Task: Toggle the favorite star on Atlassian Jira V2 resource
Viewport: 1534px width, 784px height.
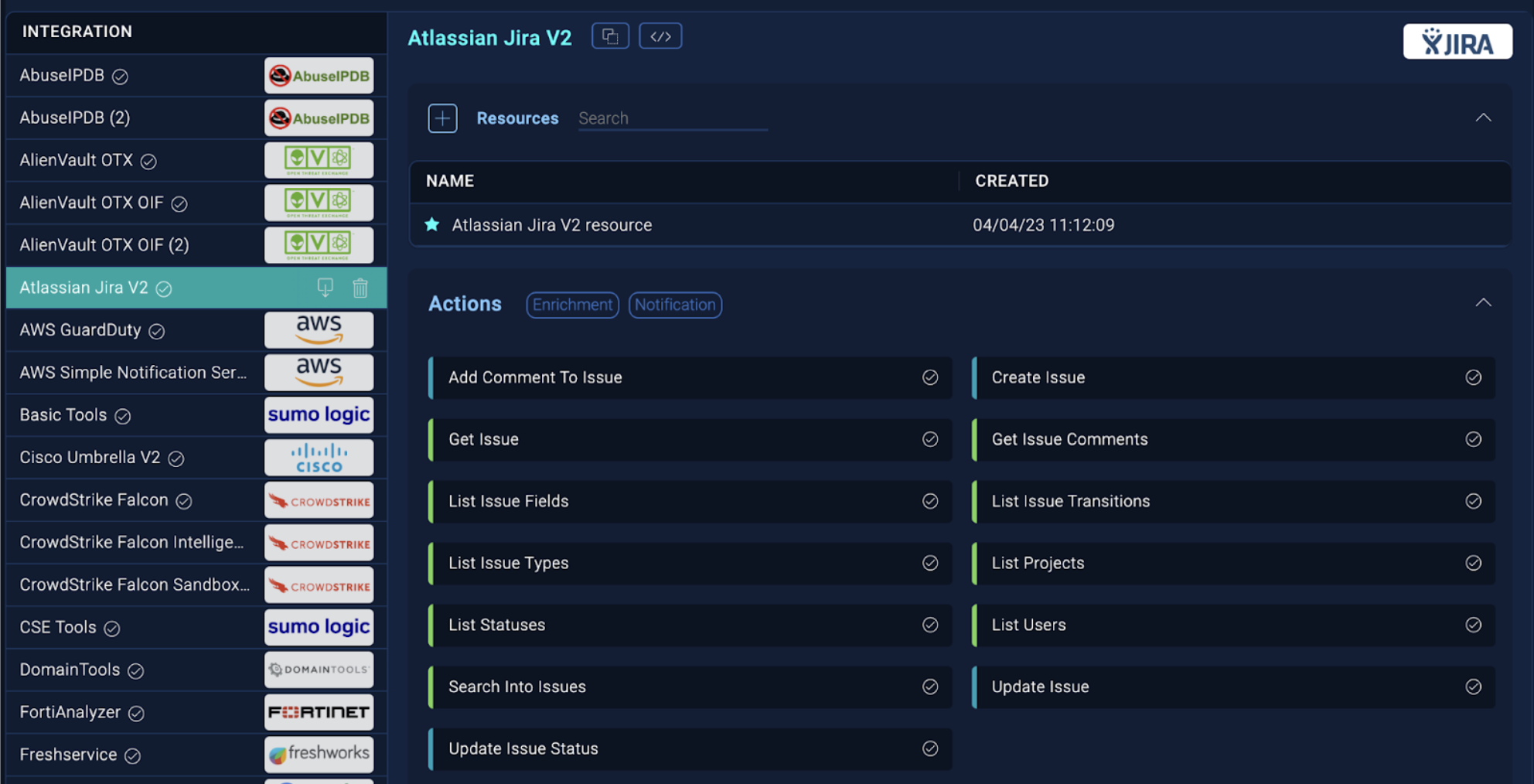Action: click(431, 225)
